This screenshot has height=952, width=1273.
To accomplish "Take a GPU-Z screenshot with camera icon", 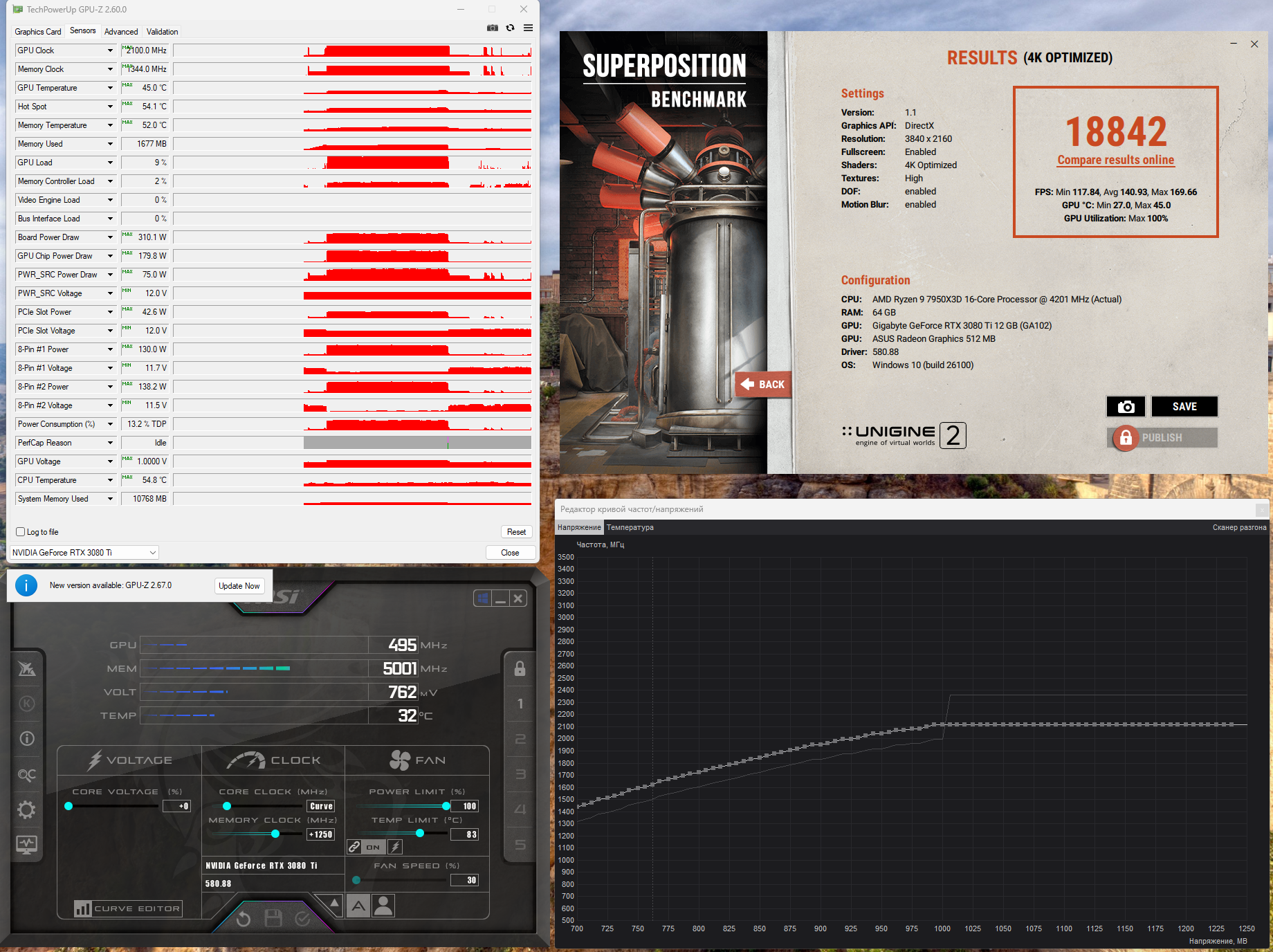I will tap(493, 28).
